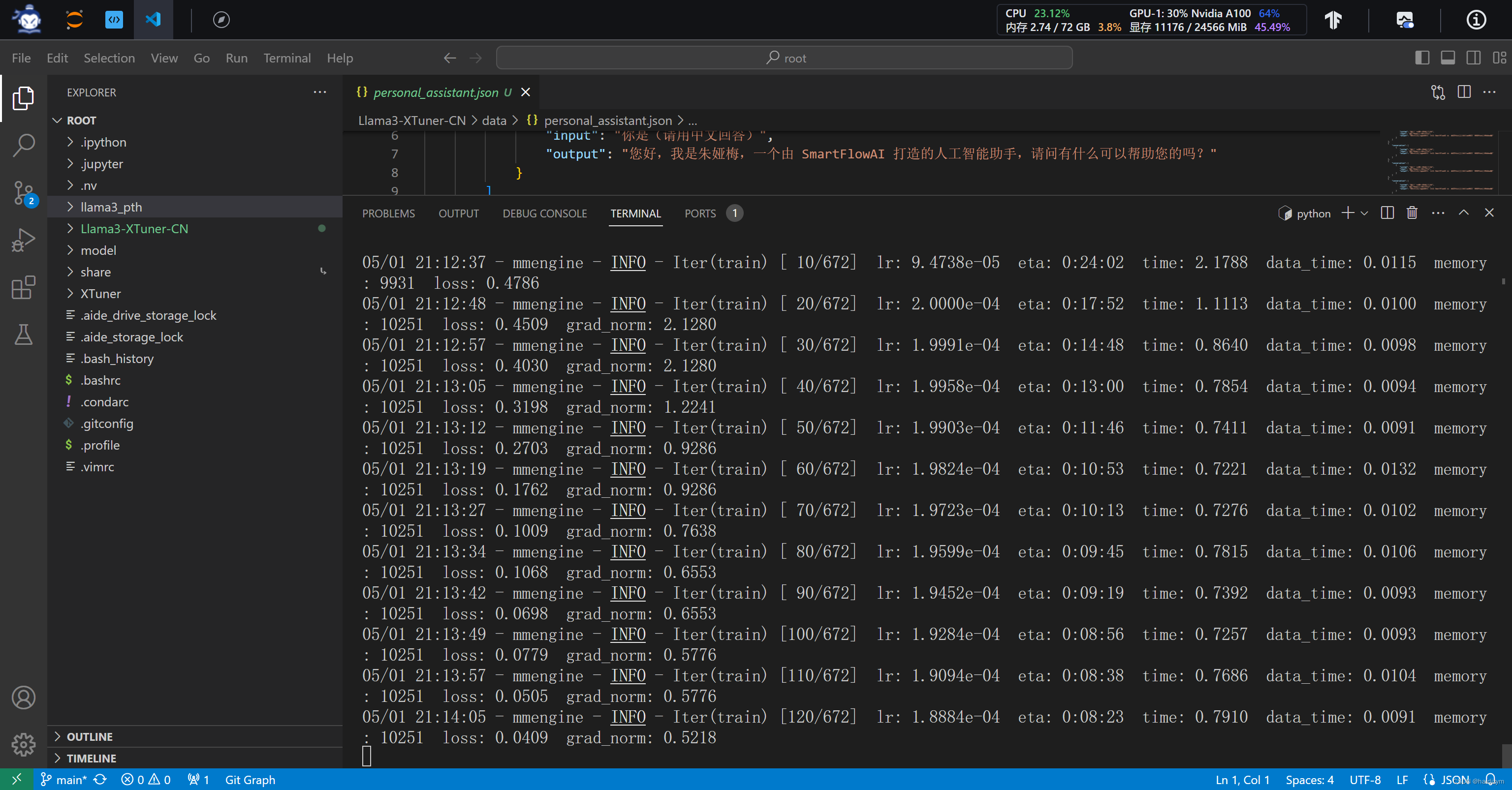1512x790 pixels.
Task: Open terminal panel more actions ellipsis
Action: [x=1438, y=213]
